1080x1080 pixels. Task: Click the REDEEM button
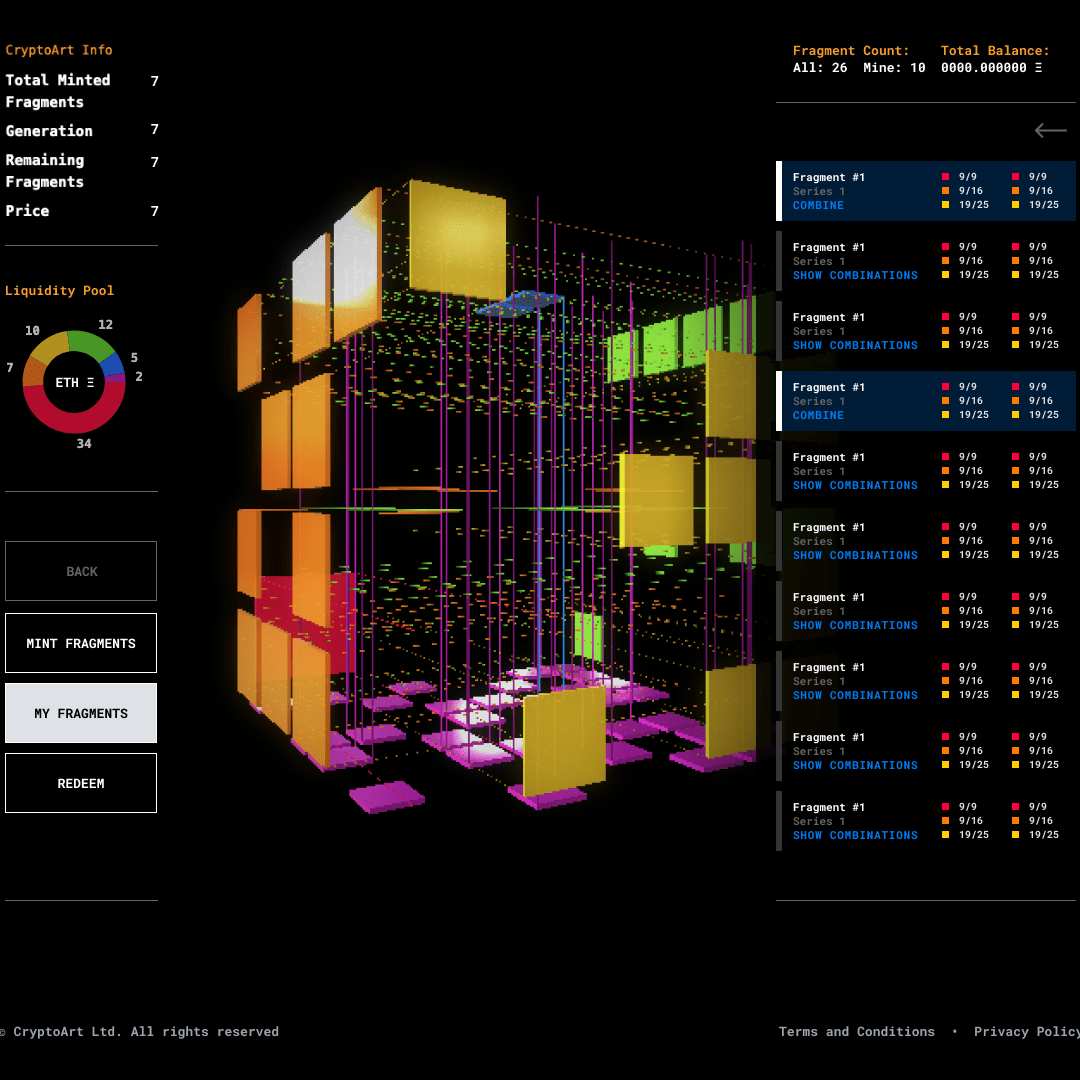pyautogui.click(x=81, y=783)
